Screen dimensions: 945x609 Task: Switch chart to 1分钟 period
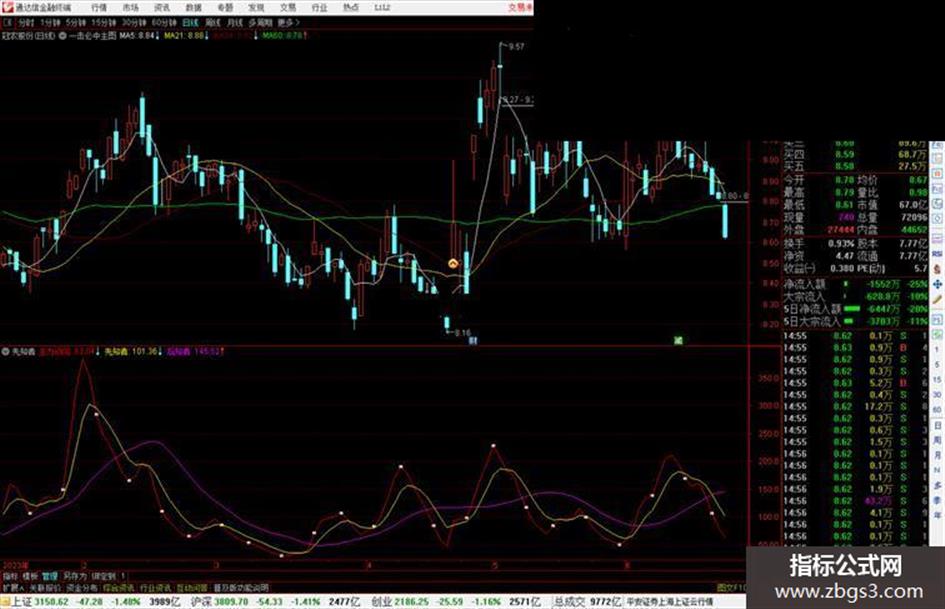point(50,23)
